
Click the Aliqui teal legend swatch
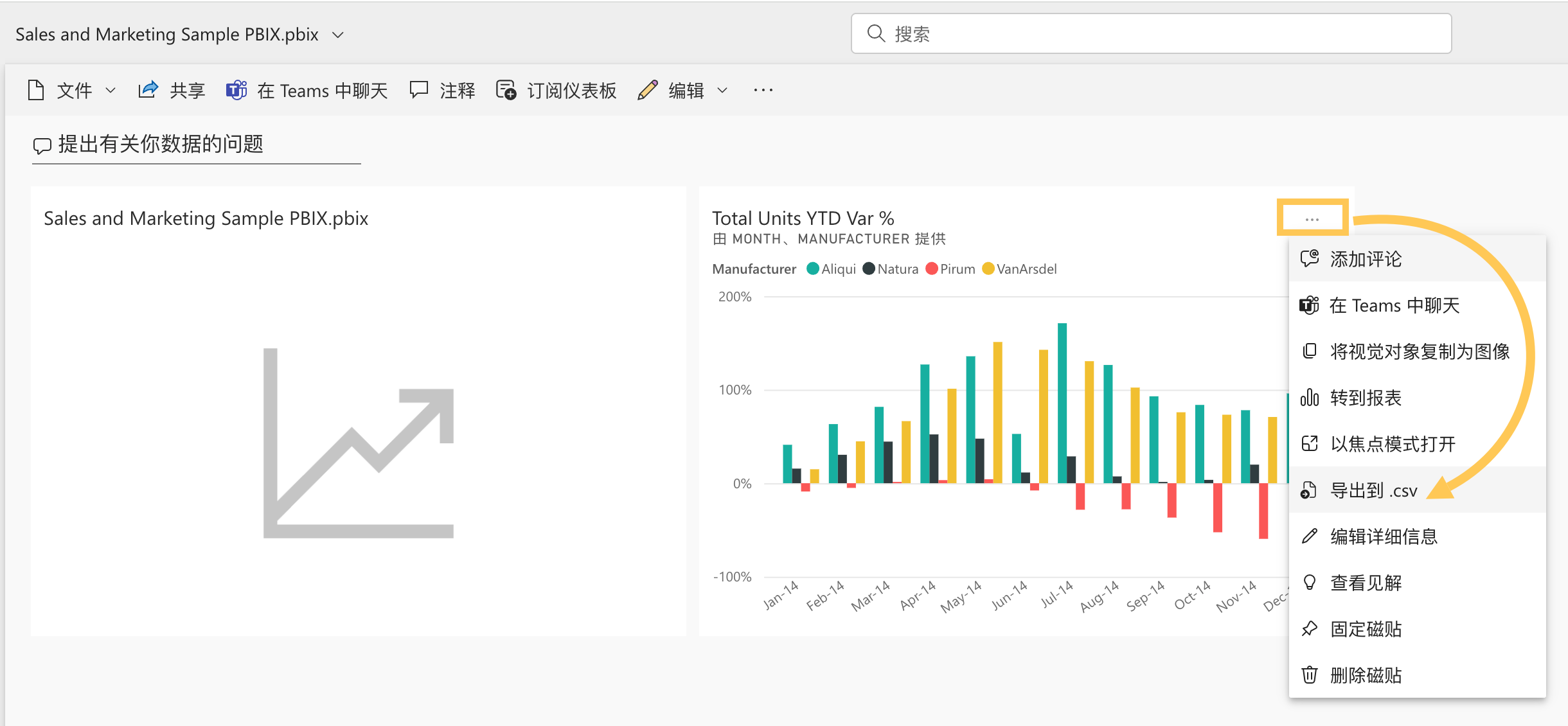pos(813,269)
